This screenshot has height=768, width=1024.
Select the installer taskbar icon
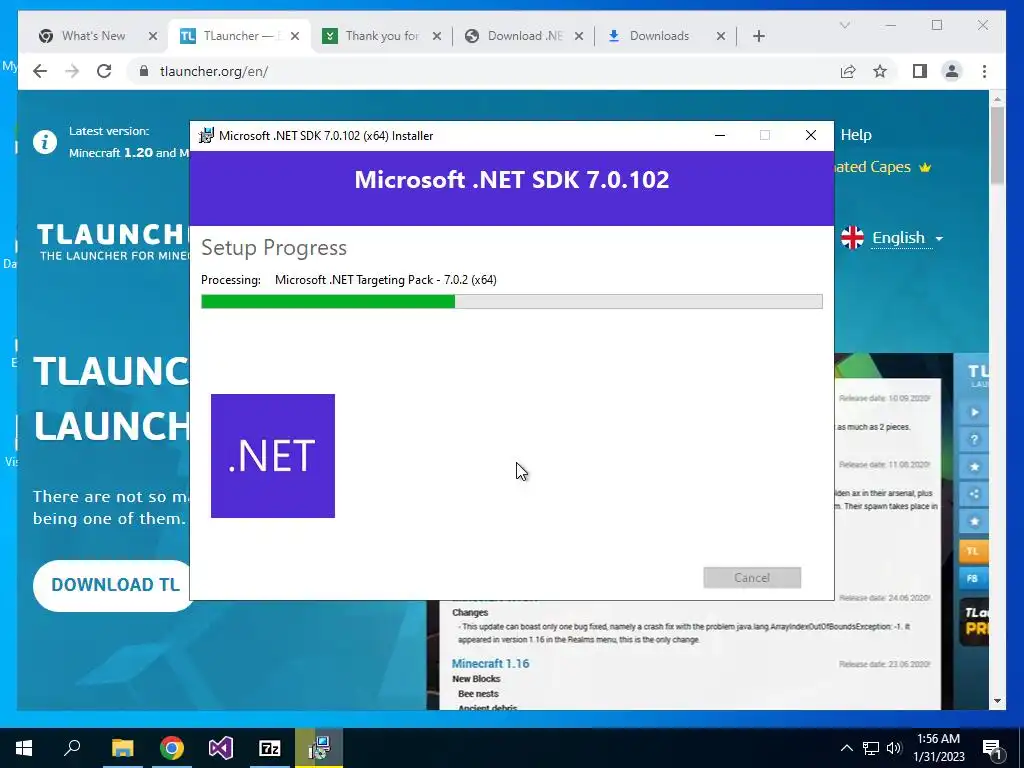pyautogui.click(x=319, y=748)
